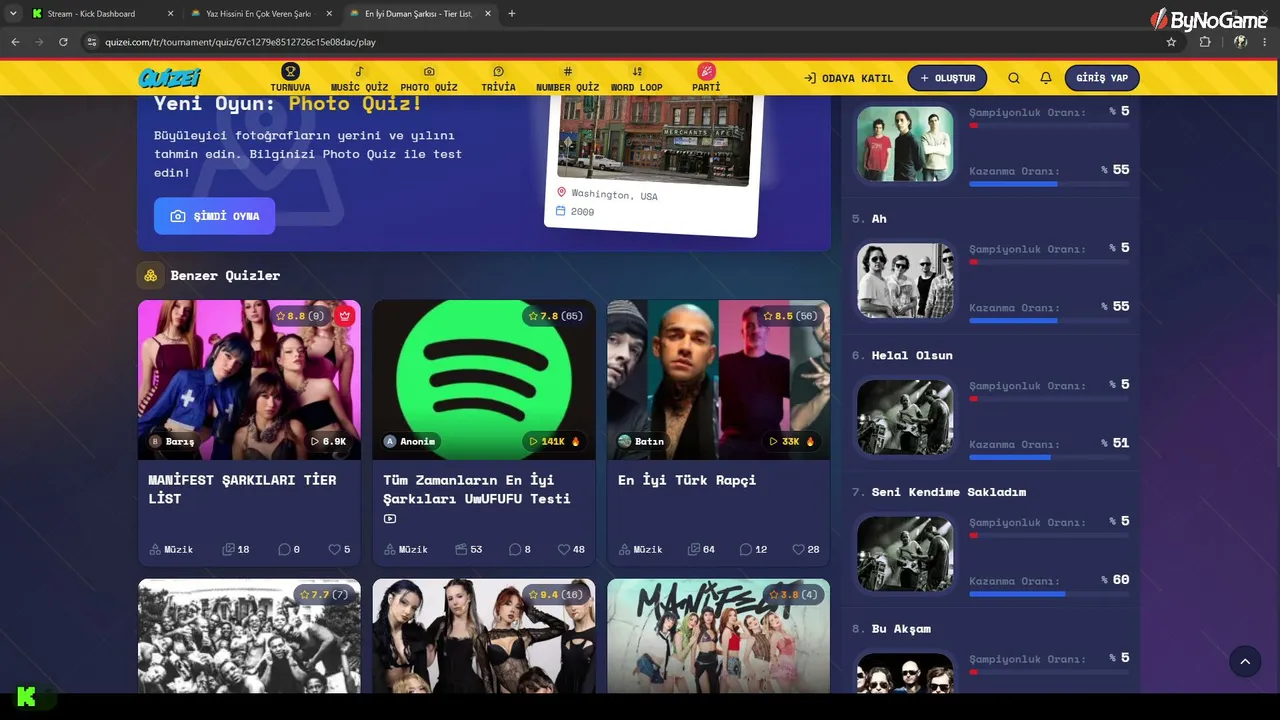Click the address bar URL field
1280x720 pixels.
tap(630, 42)
